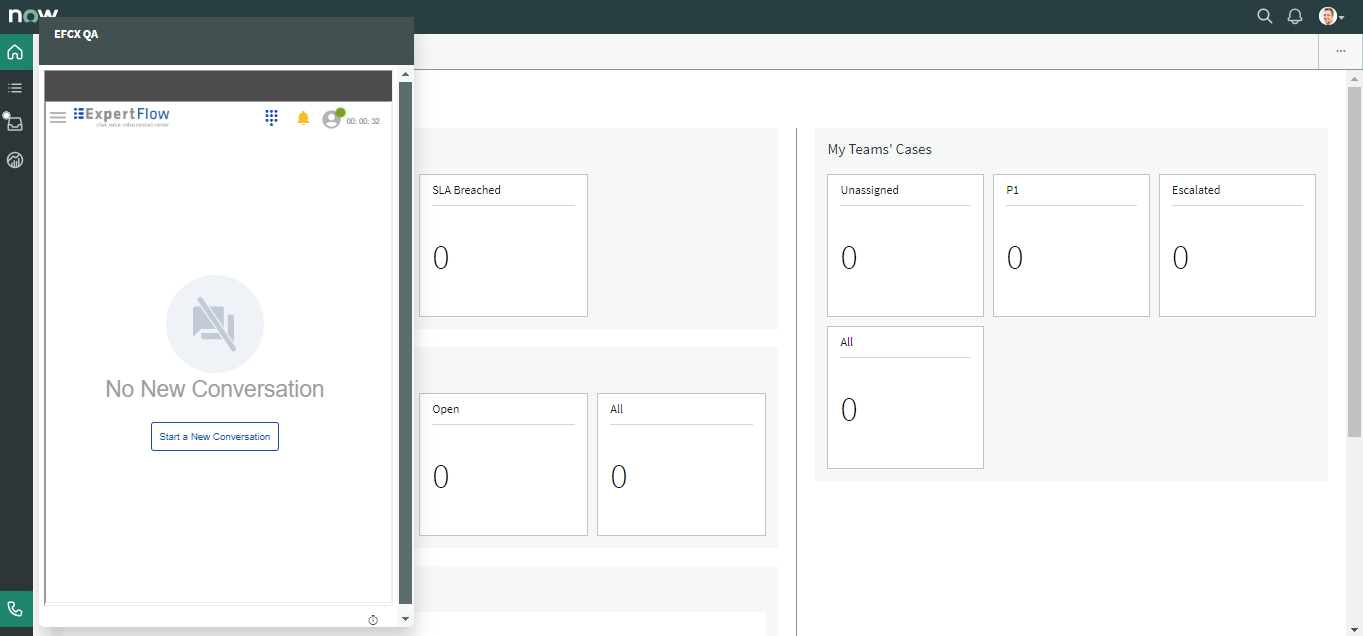Click the softphone panel scroll-down arrow
This screenshot has width=1363, height=636.
[405, 619]
